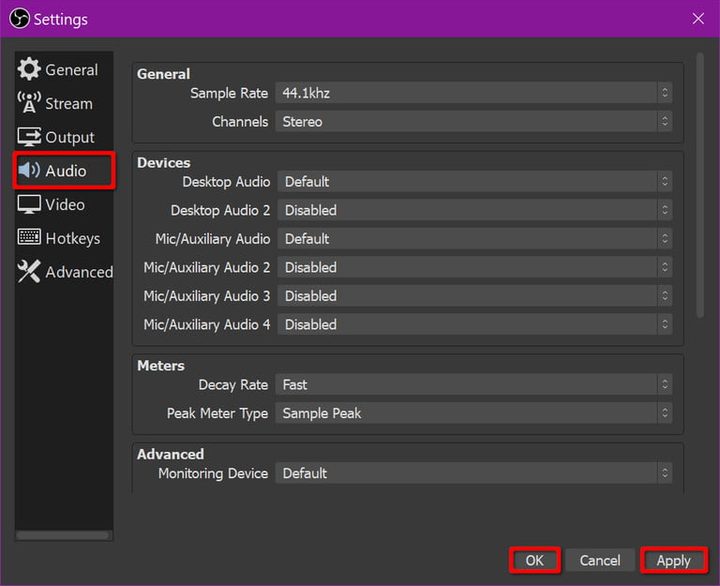The image size is (720, 586).
Task: Click the Audio speaker icon
Action: [29, 171]
